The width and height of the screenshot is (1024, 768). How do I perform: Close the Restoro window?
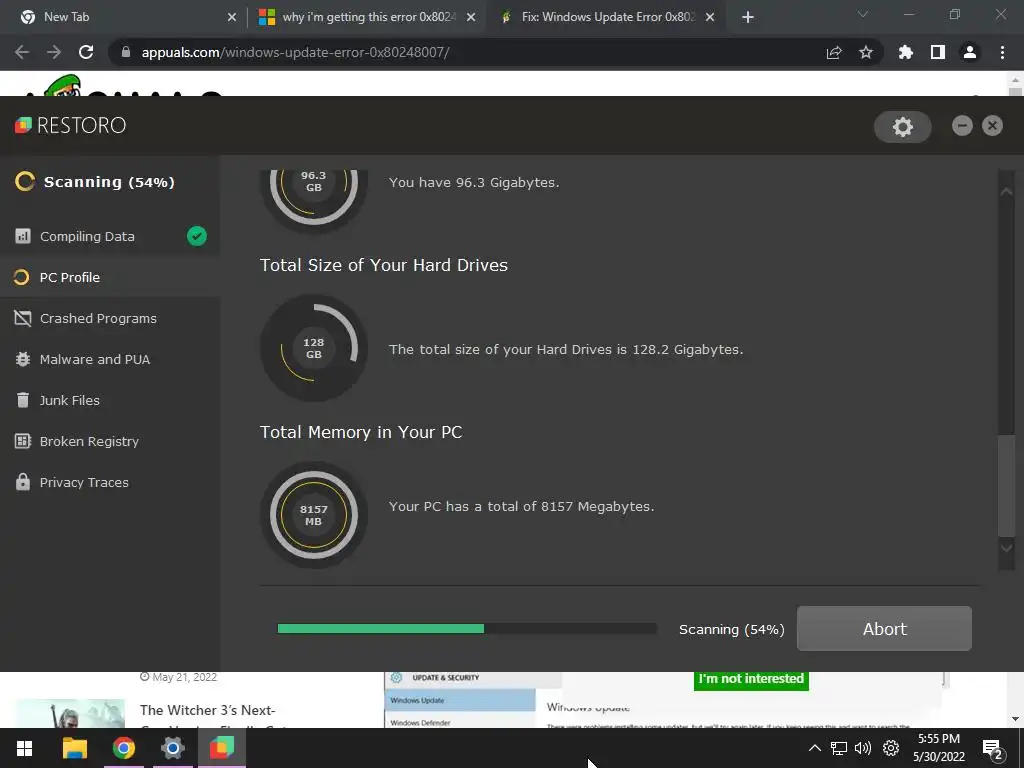pyautogui.click(x=992, y=125)
